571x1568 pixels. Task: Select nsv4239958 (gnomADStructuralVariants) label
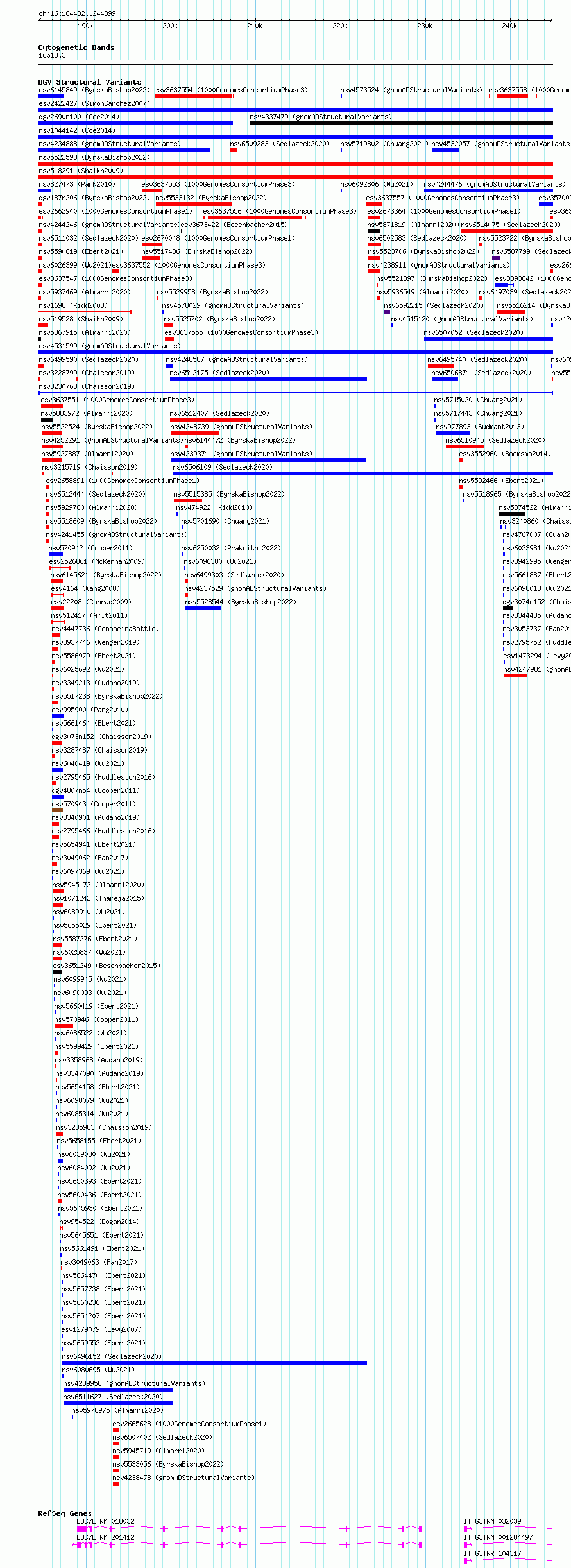[135, 1384]
